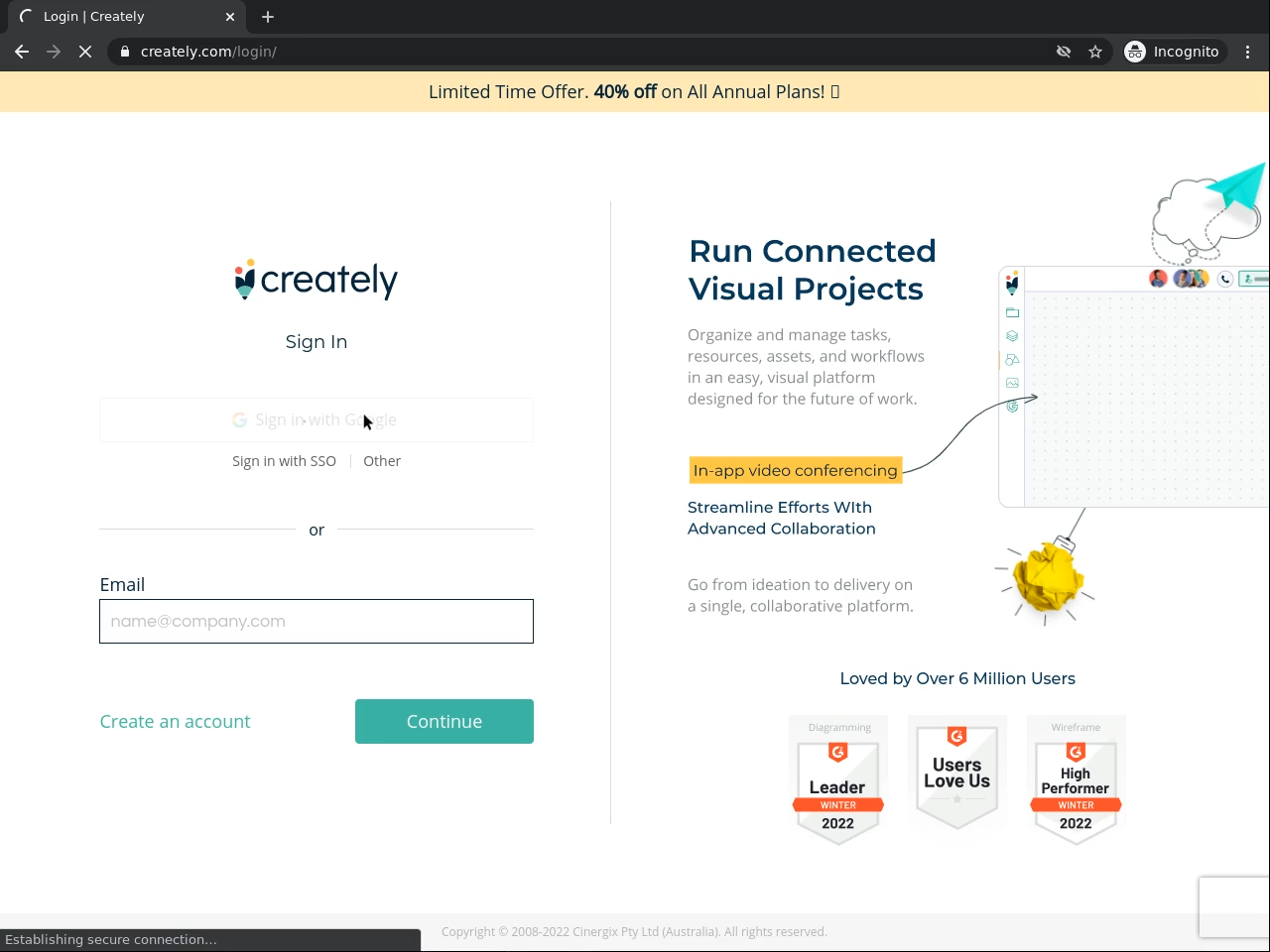Click the Streamline Efforts With Advanced Collaboration text

pos(782,518)
